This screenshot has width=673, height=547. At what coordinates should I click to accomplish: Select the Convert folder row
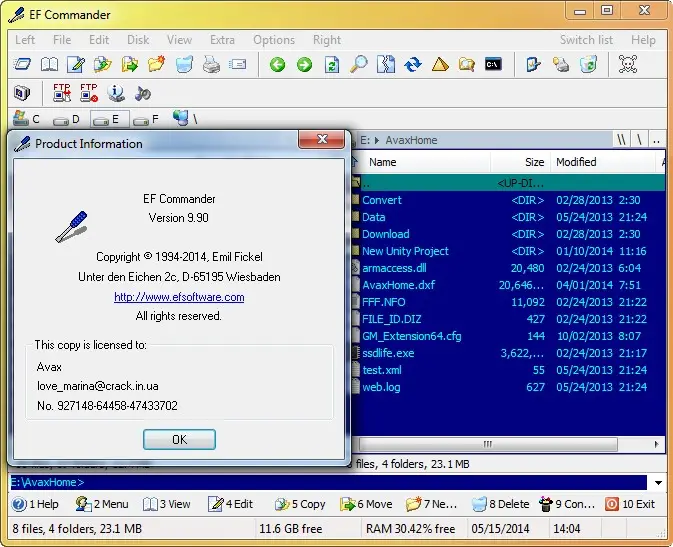pyautogui.click(x=509, y=200)
